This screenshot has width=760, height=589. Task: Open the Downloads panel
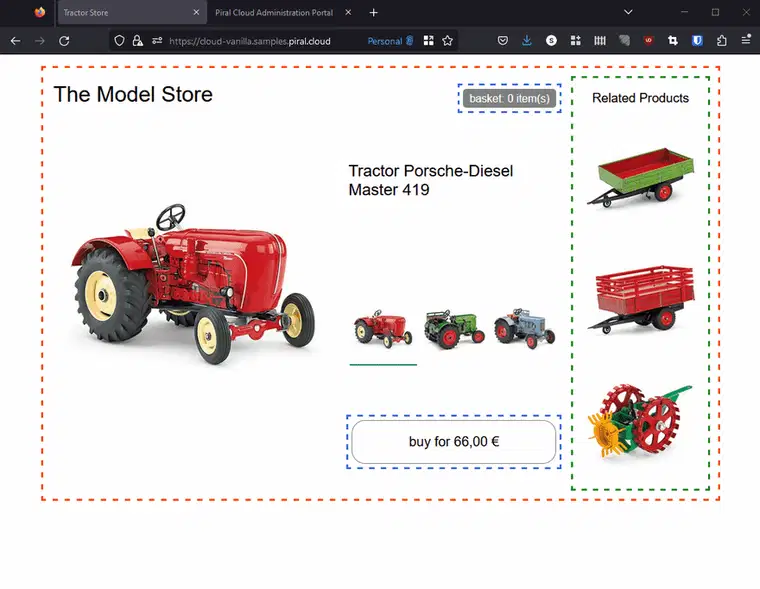(527, 41)
